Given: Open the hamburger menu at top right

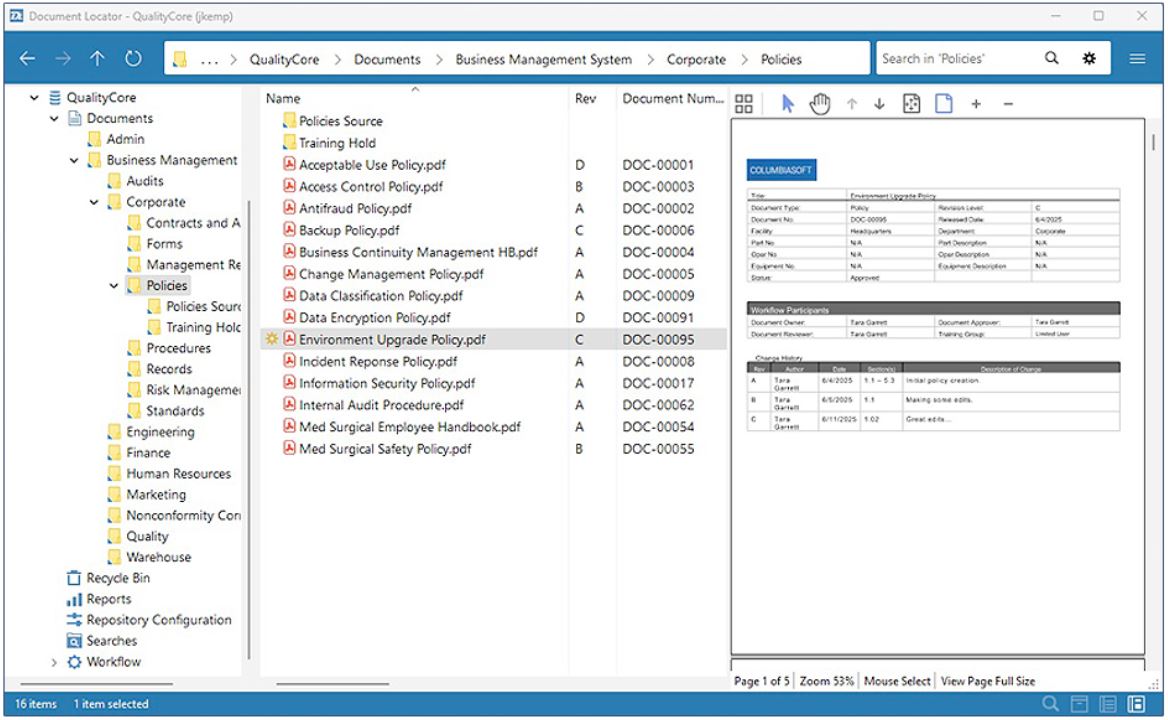Looking at the screenshot, I should click(x=1137, y=59).
